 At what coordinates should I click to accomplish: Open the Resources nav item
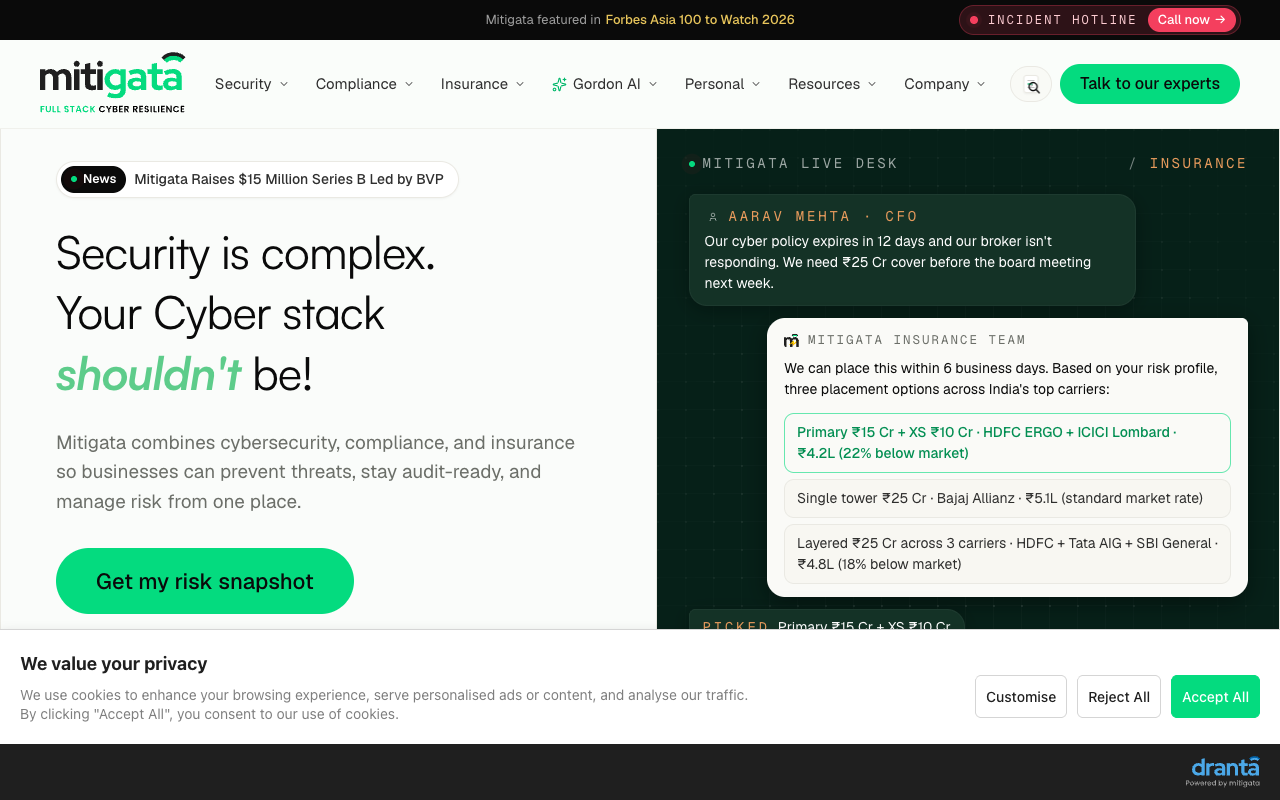(x=824, y=84)
